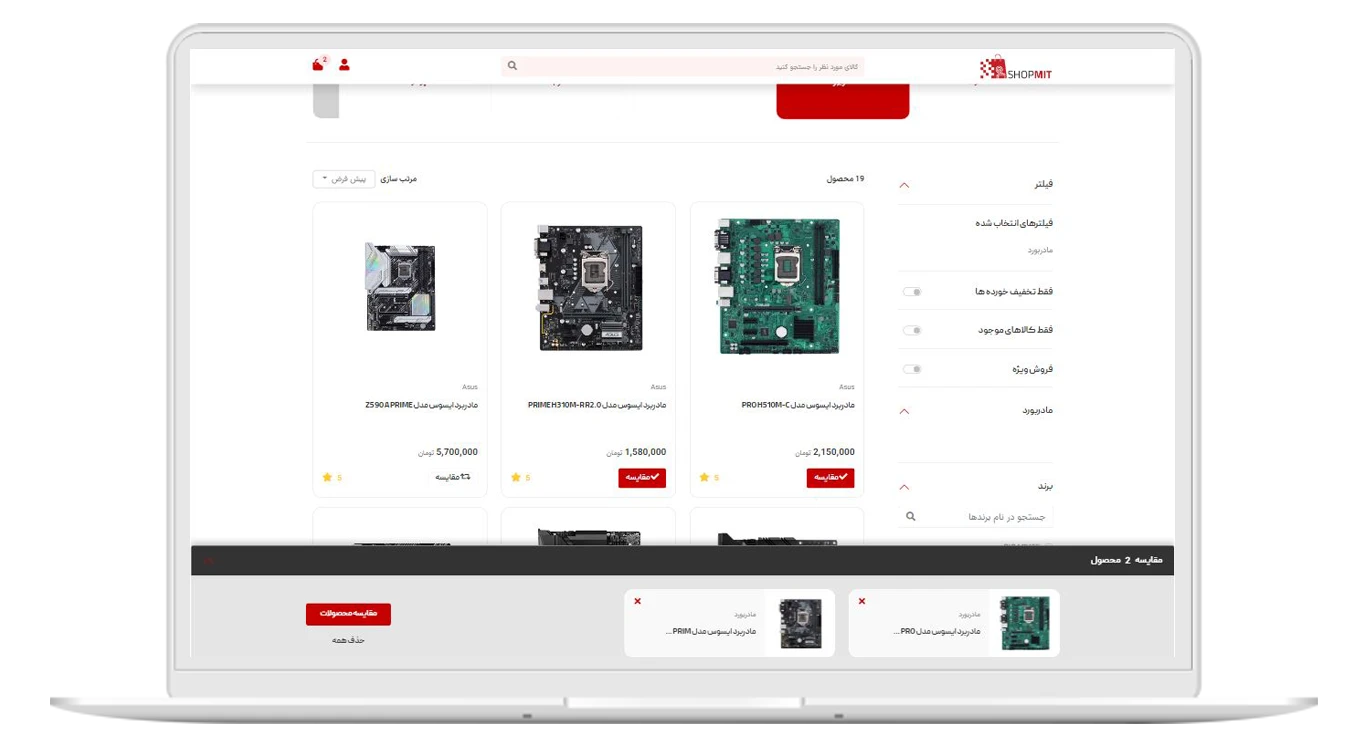Open the user account icon
1366x753 pixels.
coord(345,64)
